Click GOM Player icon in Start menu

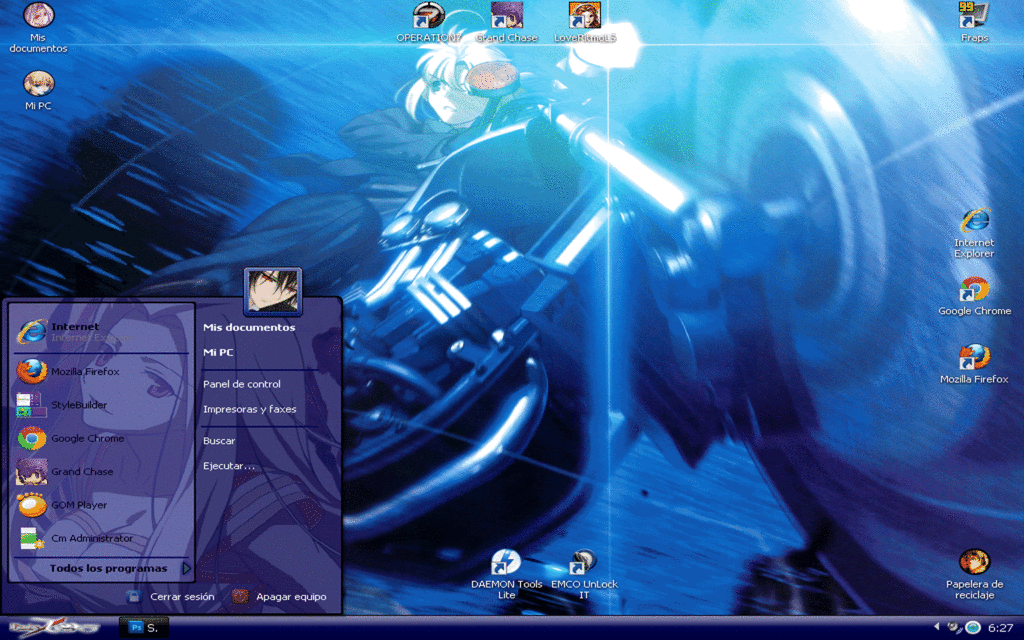31,505
